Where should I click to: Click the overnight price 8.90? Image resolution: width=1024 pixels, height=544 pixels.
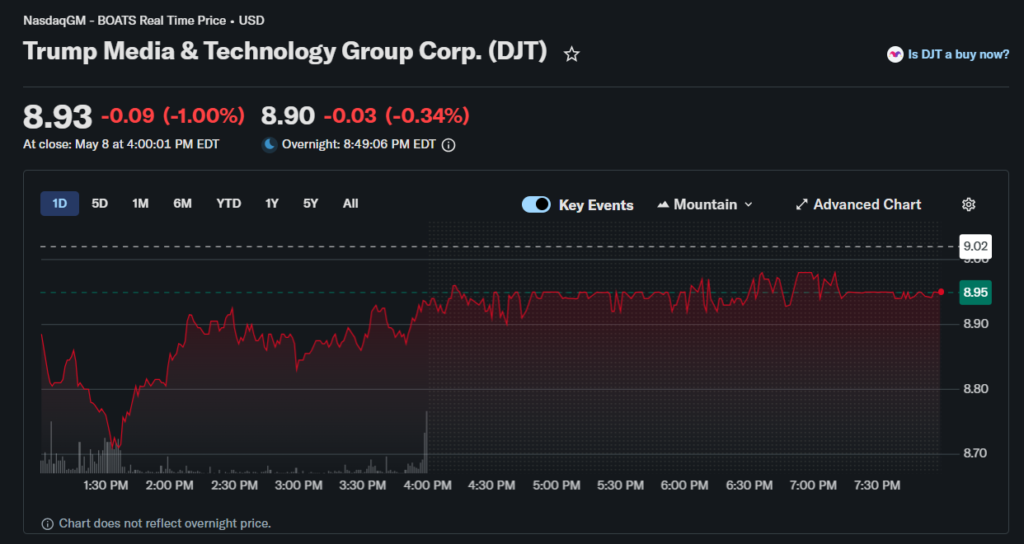click(x=288, y=116)
